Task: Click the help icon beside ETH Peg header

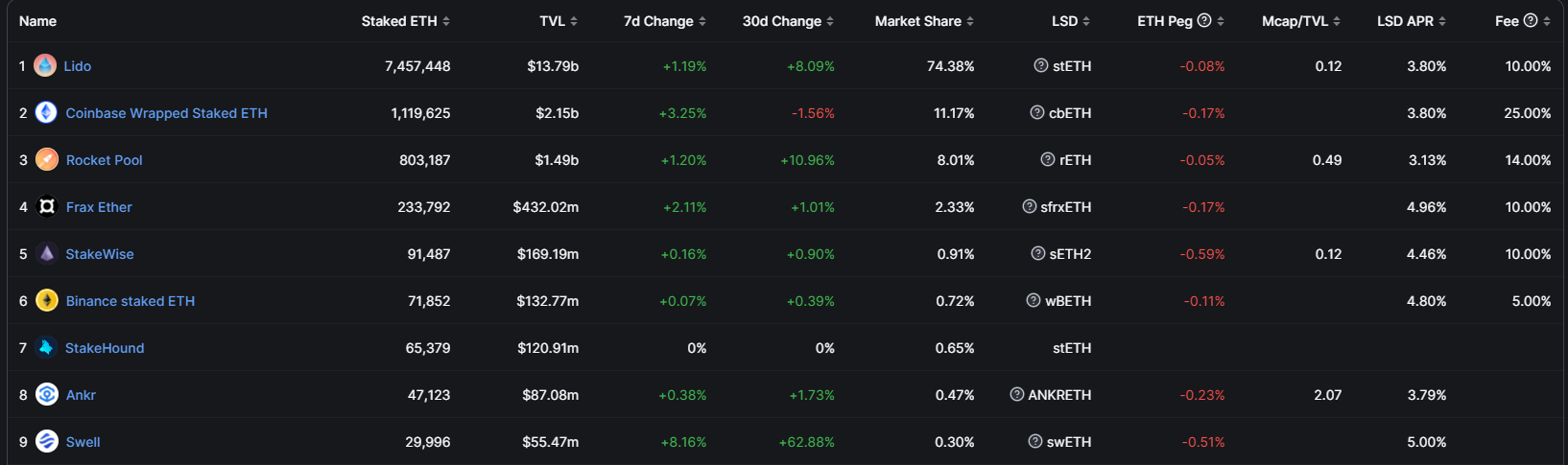Action: [1204, 20]
